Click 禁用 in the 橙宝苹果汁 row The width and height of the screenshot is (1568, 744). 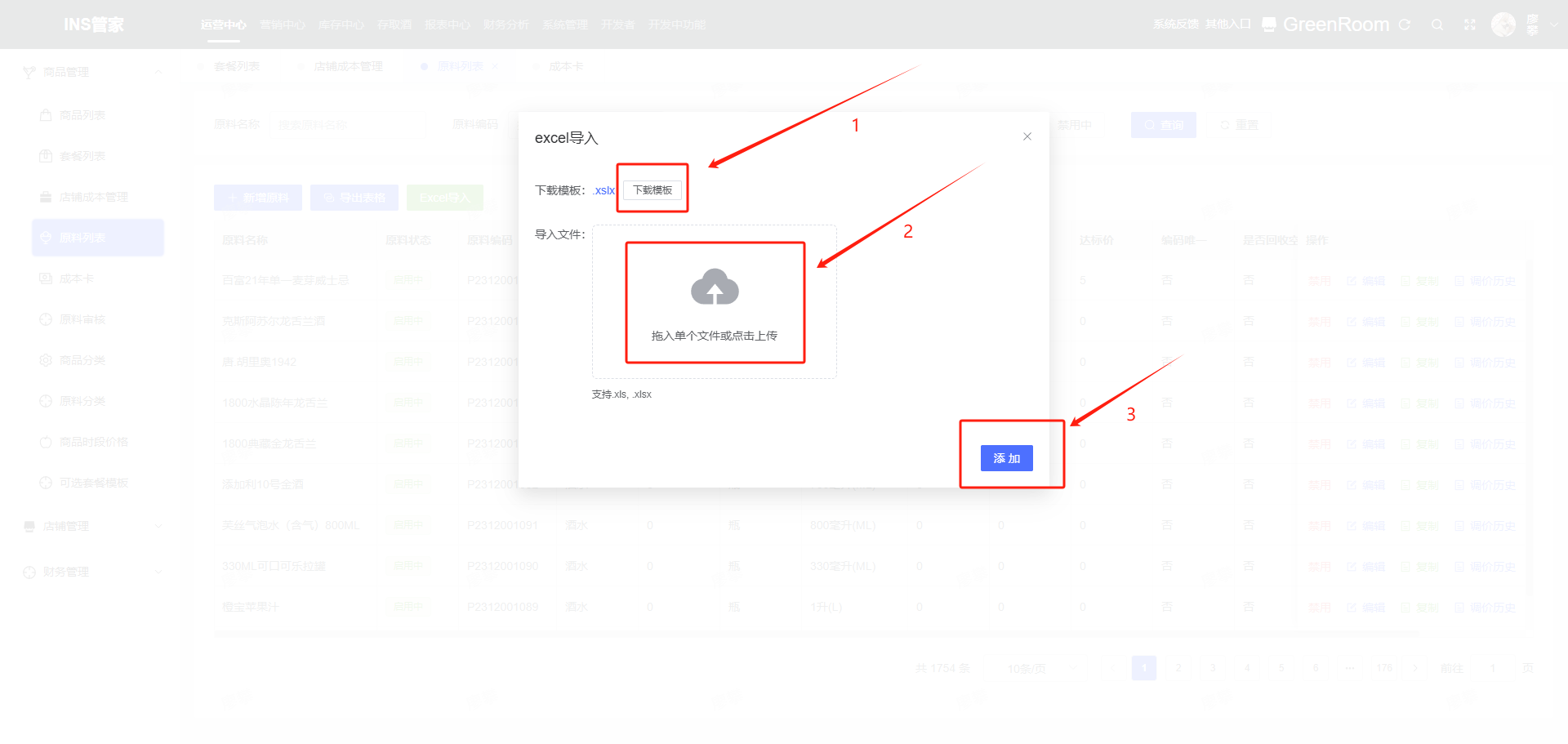[1320, 608]
